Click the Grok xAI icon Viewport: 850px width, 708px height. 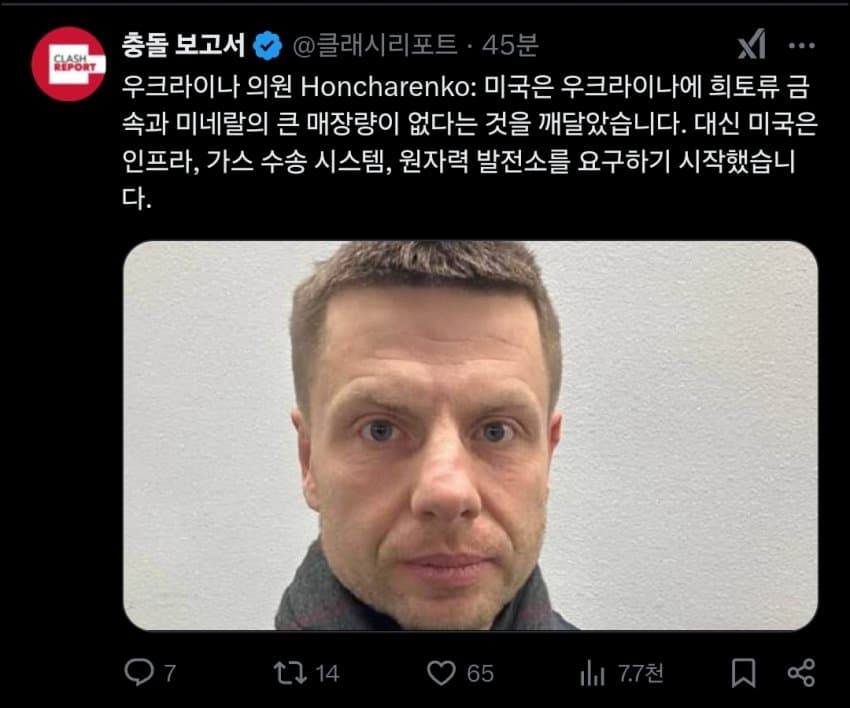click(x=752, y=45)
